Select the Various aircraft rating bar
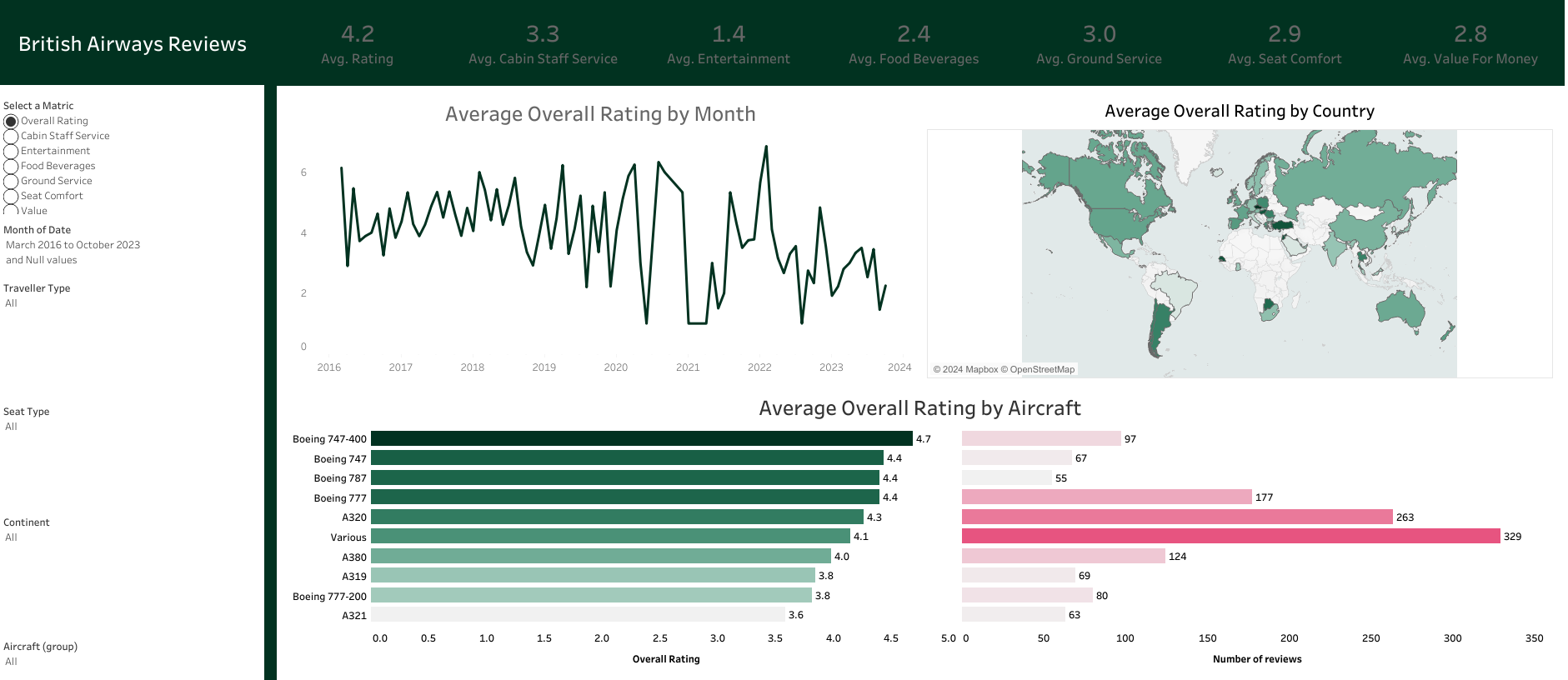This screenshot has height=680, width=1568. pos(610,536)
